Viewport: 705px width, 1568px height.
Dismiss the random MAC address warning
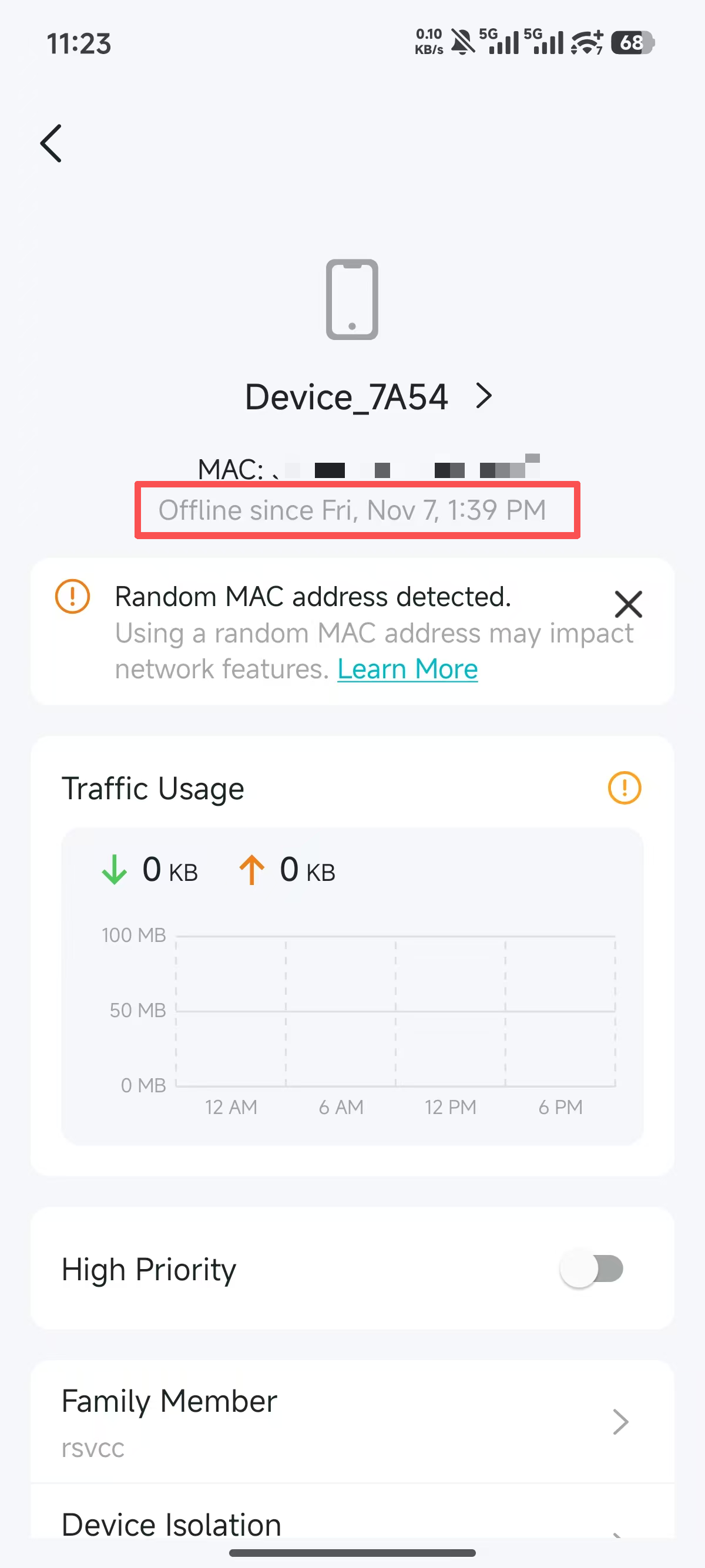click(x=628, y=604)
